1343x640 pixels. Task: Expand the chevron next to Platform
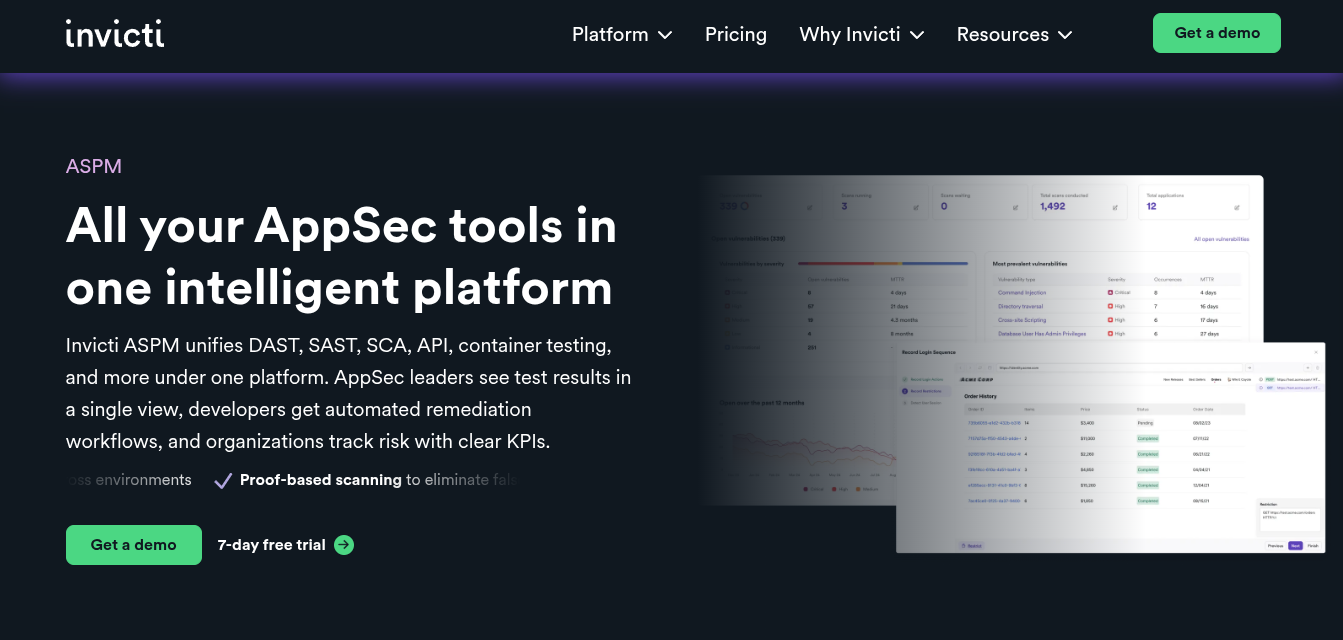665,35
